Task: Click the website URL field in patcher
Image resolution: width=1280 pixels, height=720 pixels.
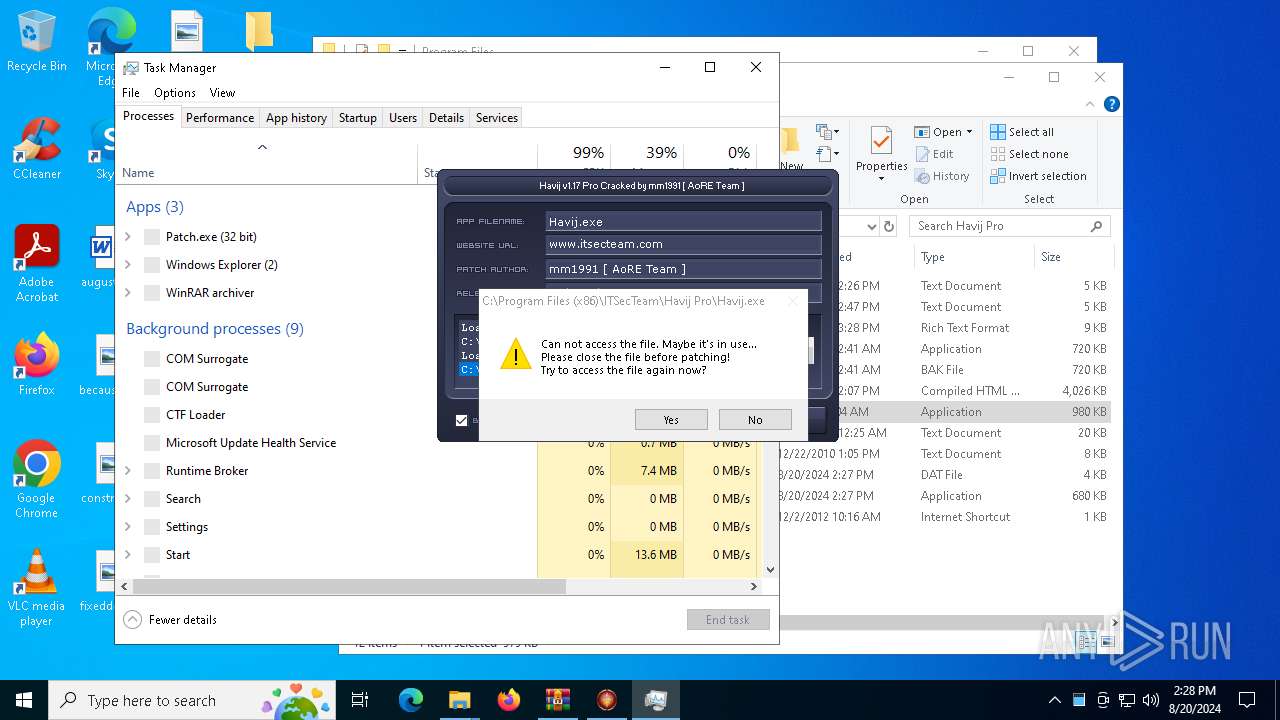Action: click(x=684, y=244)
